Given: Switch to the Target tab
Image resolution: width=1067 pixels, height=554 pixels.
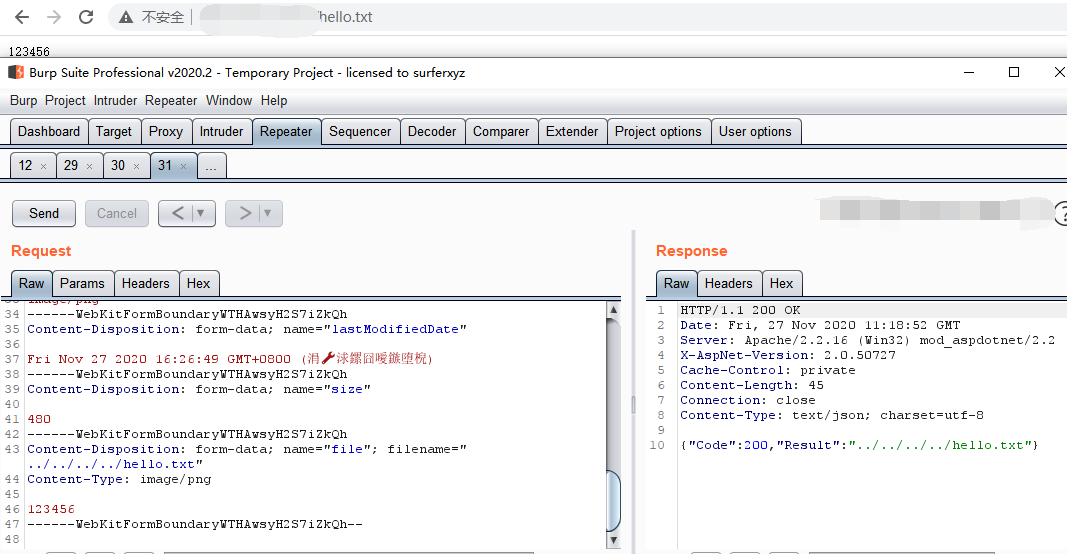Looking at the screenshot, I should pos(114,131).
